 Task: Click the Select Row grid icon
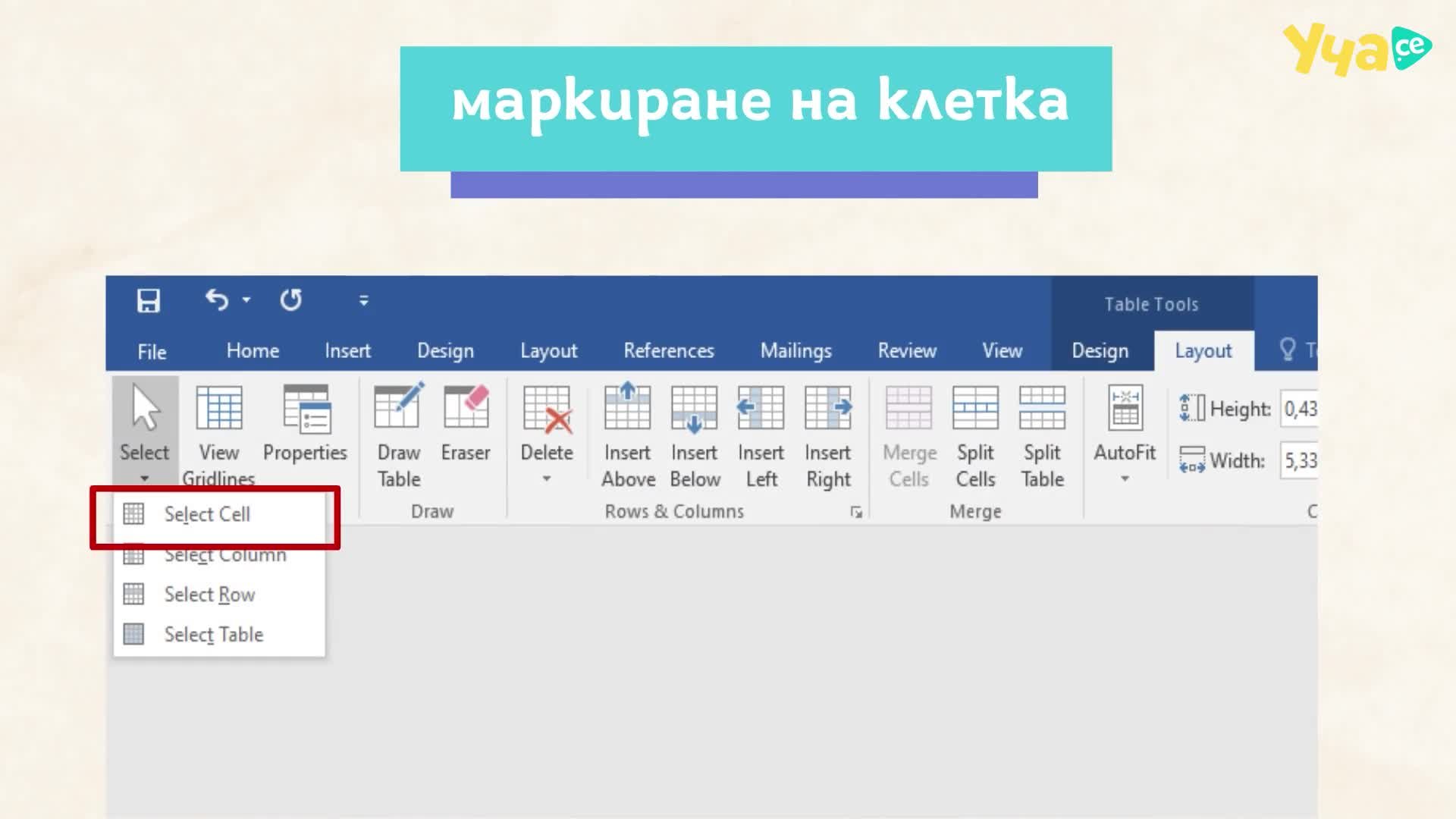coord(133,594)
